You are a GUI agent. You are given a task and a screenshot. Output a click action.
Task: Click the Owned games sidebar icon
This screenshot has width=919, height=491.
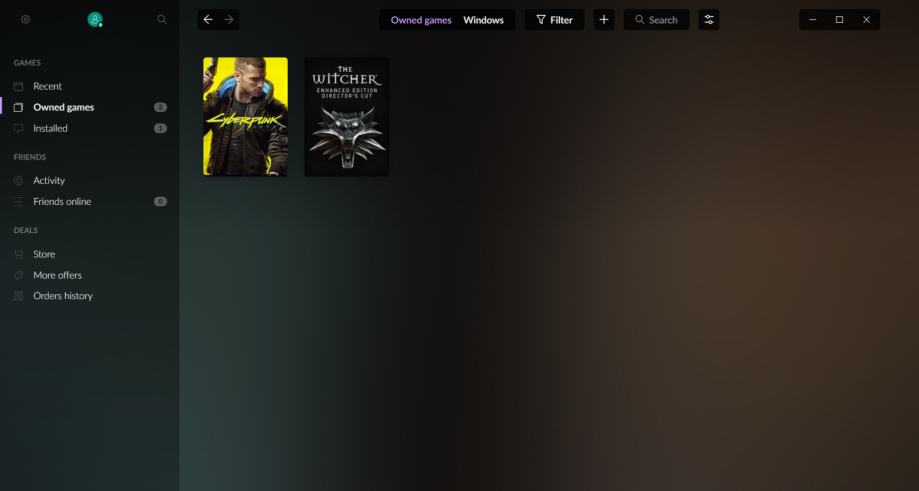19,107
